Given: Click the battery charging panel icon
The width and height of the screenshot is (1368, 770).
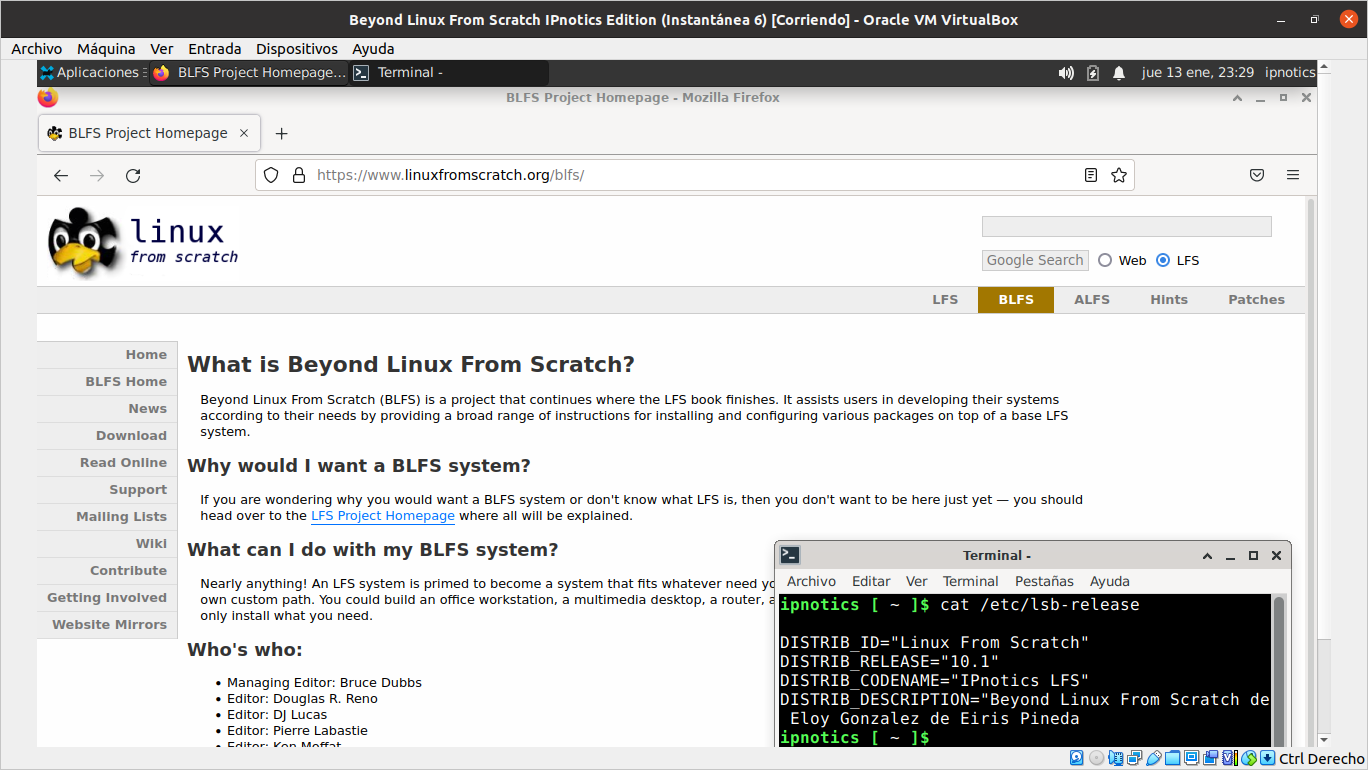Looking at the screenshot, I should click(x=1093, y=72).
